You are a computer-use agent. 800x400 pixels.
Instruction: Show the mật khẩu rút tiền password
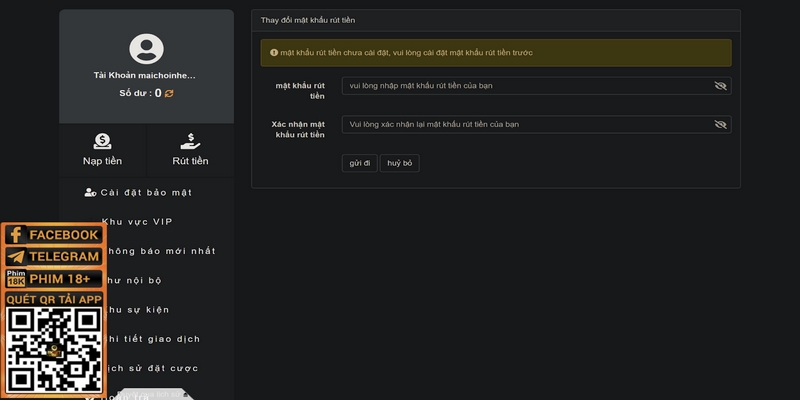tap(720, 86)
